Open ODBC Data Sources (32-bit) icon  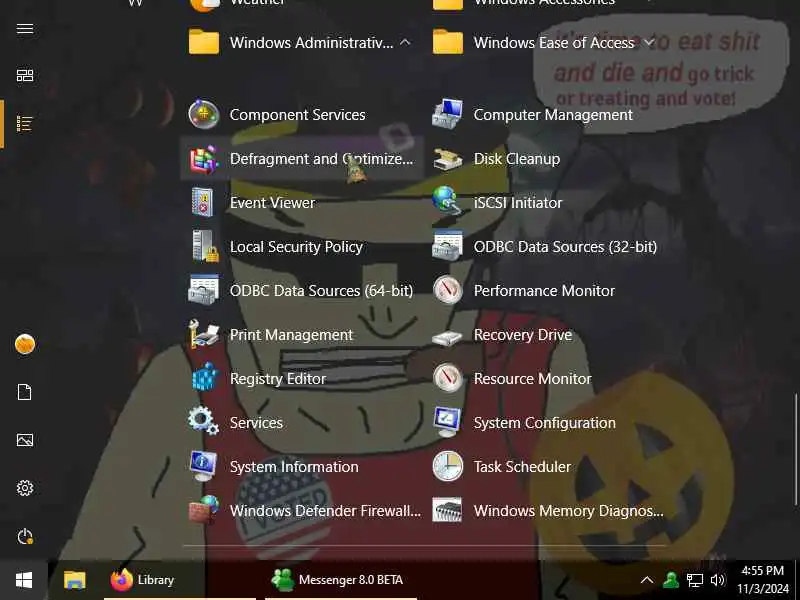(x=447, y=246)
